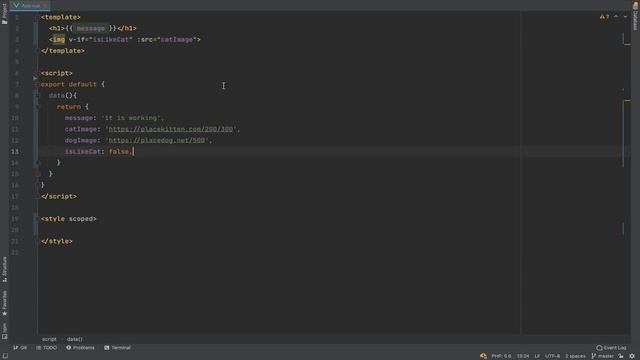Viewport: 640px width, 360px height.
Task: Click the catImage property name
Action: [x=81, y=129]
